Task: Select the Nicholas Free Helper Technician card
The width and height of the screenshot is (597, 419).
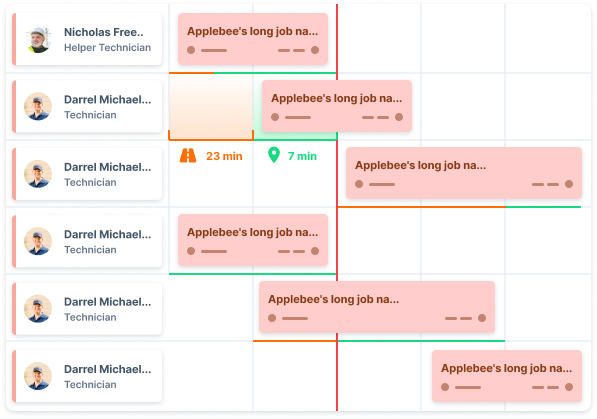Action: point(87,39)
